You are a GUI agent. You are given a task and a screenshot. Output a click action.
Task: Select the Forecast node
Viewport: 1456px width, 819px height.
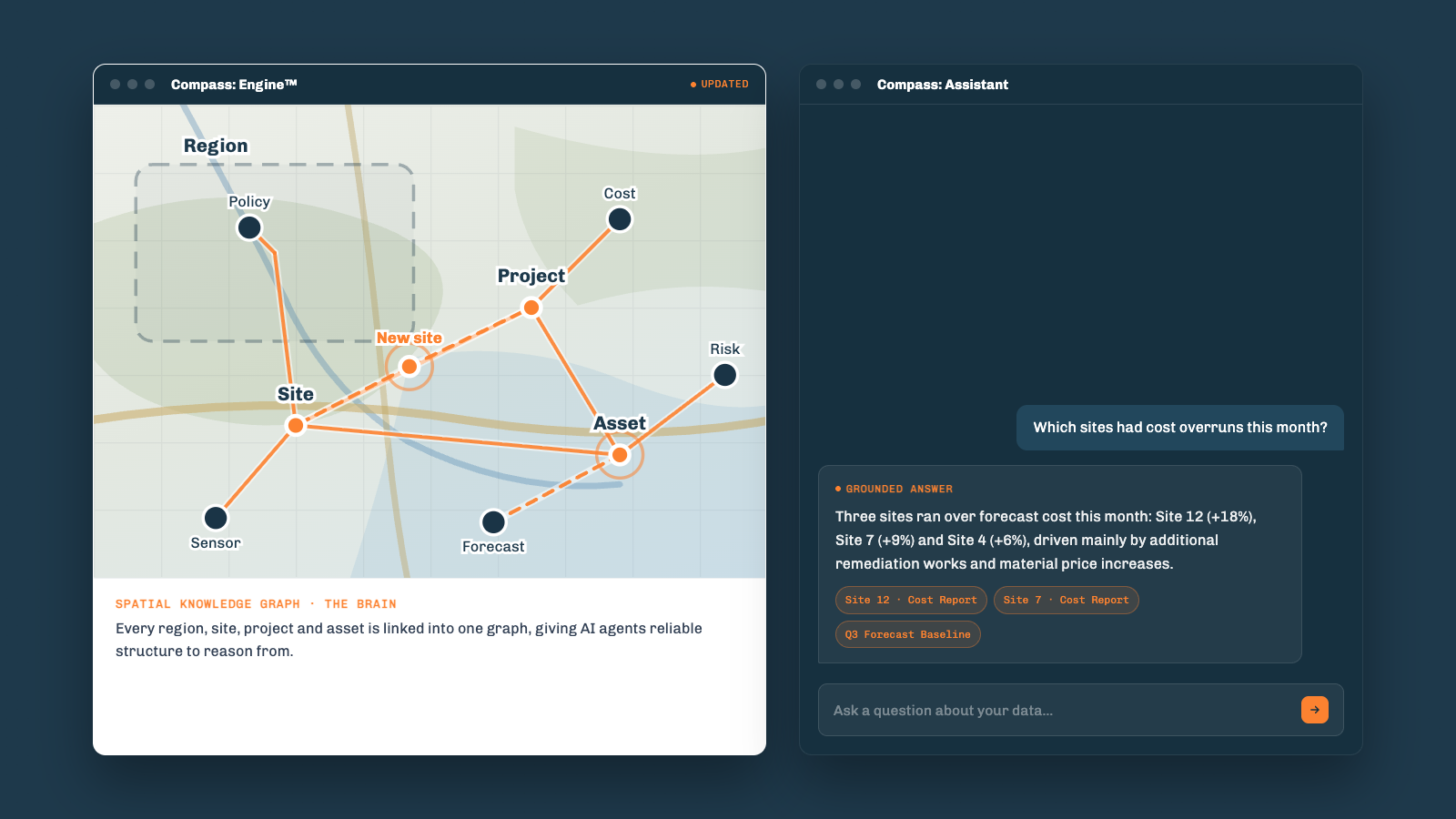pos(493,522)
